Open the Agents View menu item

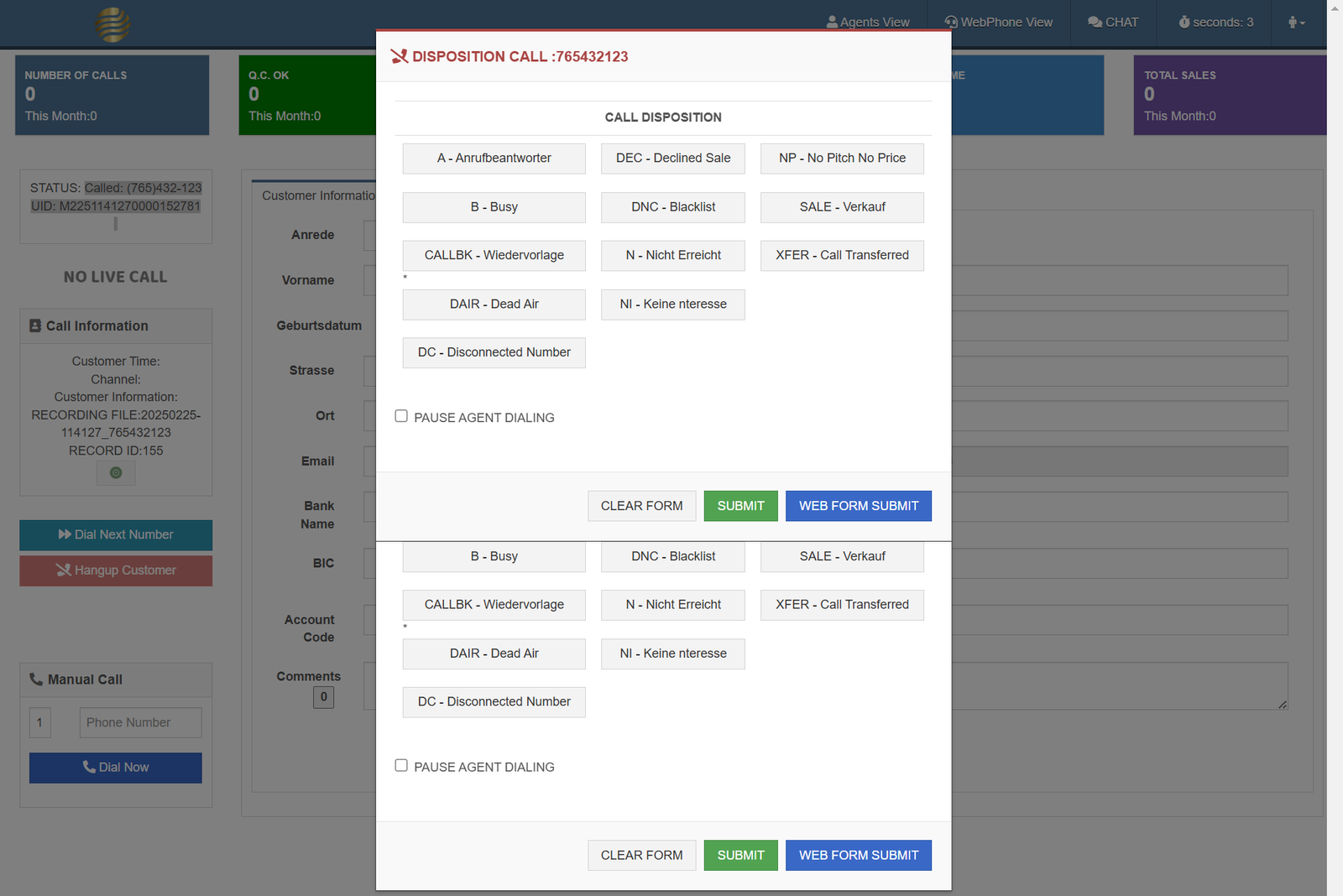click(x=868, y=22)
